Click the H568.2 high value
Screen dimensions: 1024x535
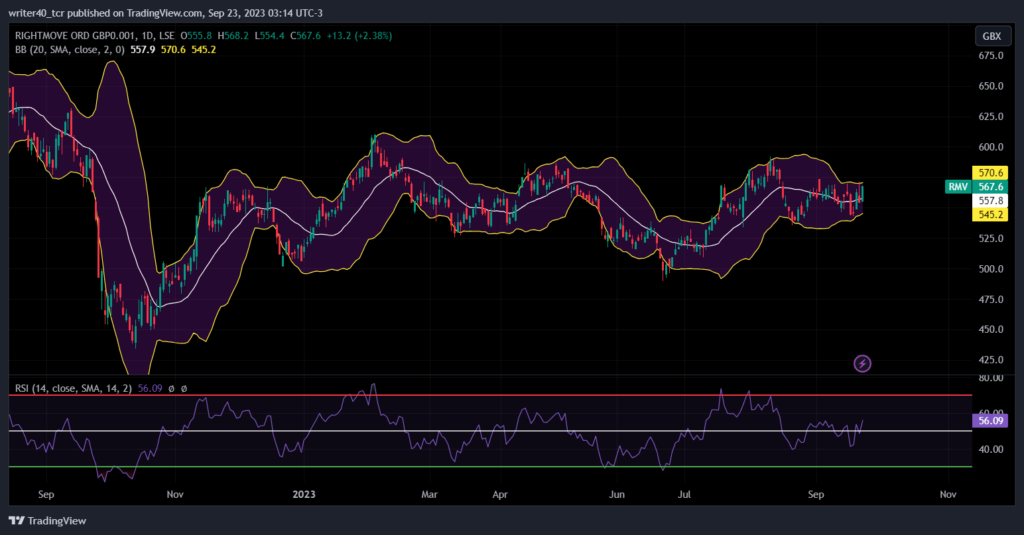click(x=233, y=36)
